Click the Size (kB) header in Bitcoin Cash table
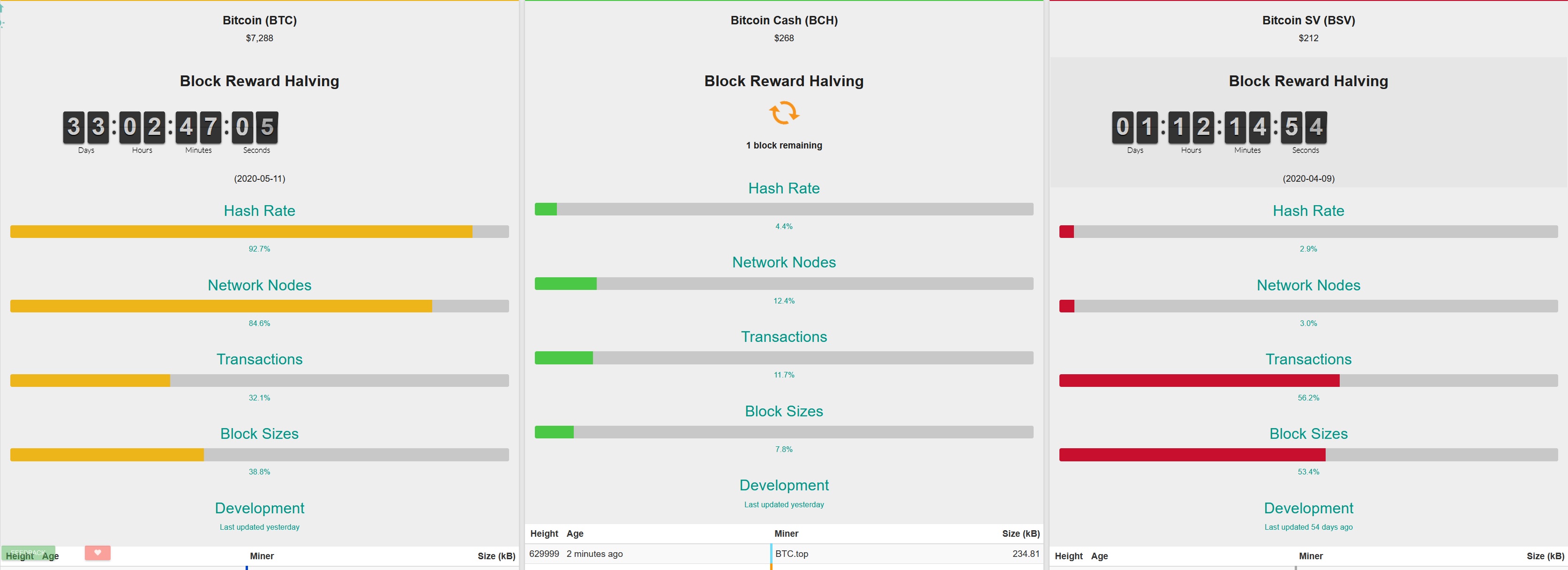 [1021, 533]
